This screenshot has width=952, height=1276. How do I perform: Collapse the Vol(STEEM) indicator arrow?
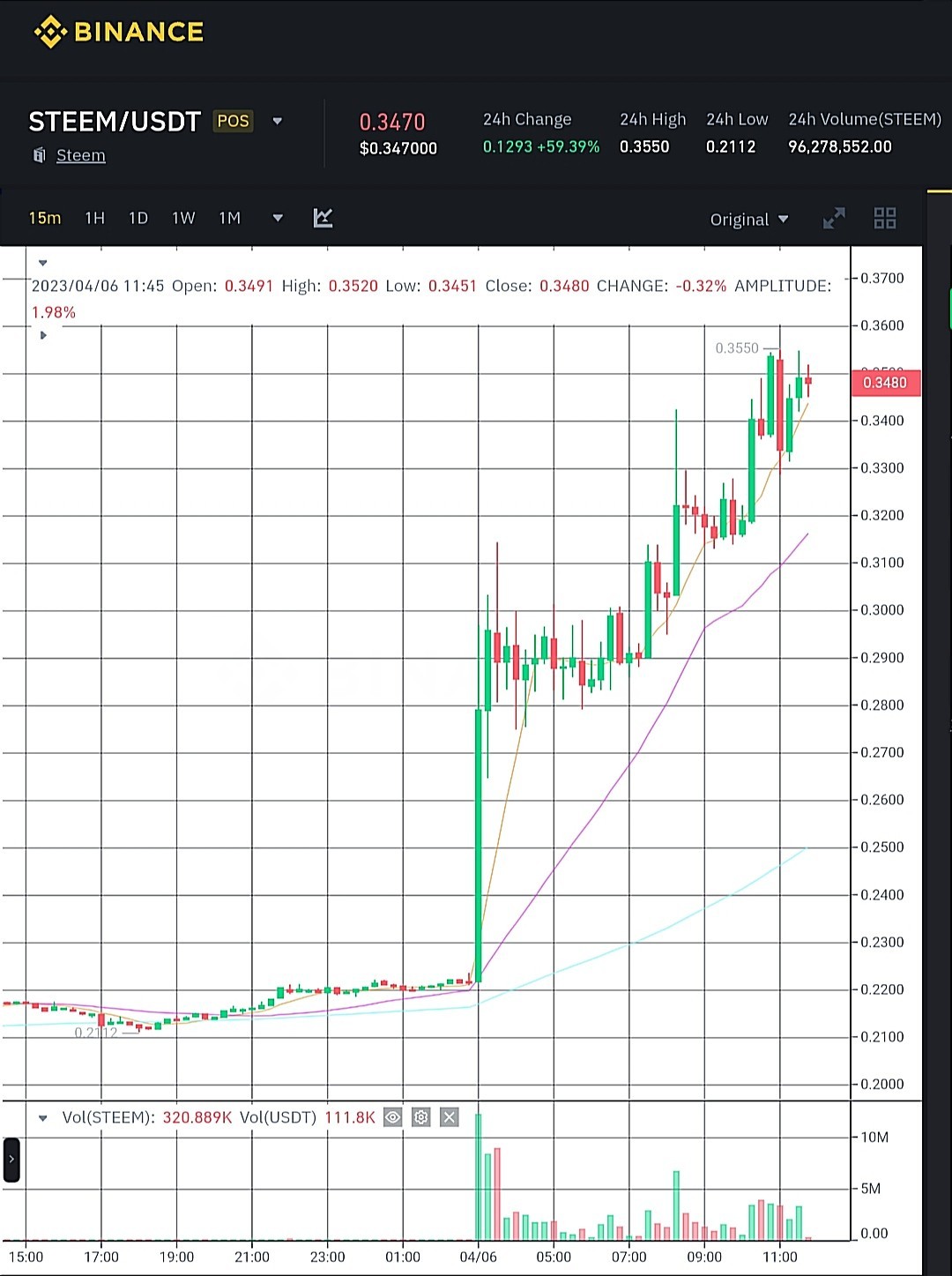(42, 1118)
